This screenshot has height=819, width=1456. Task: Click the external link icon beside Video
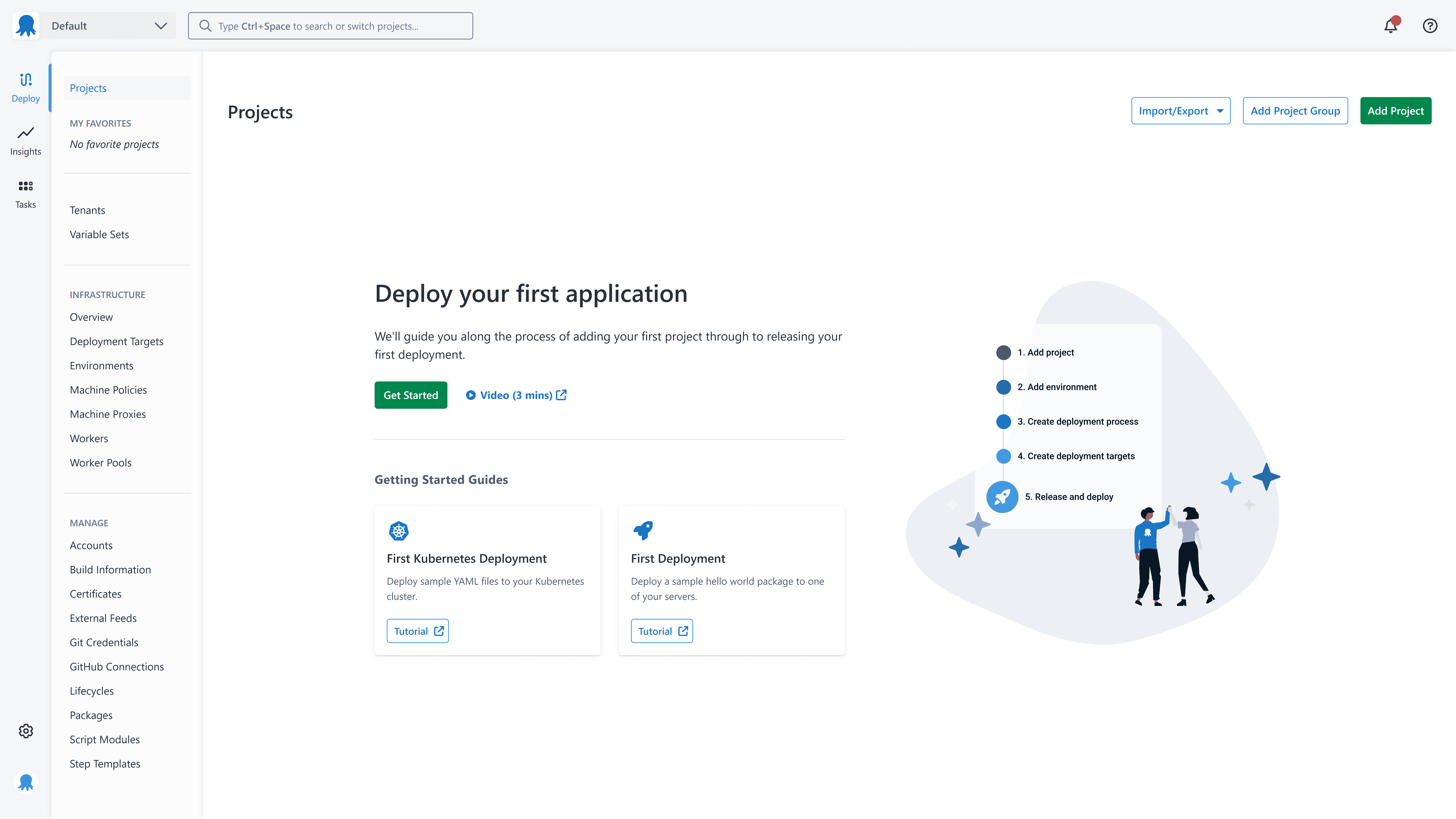tap(561, 395)
